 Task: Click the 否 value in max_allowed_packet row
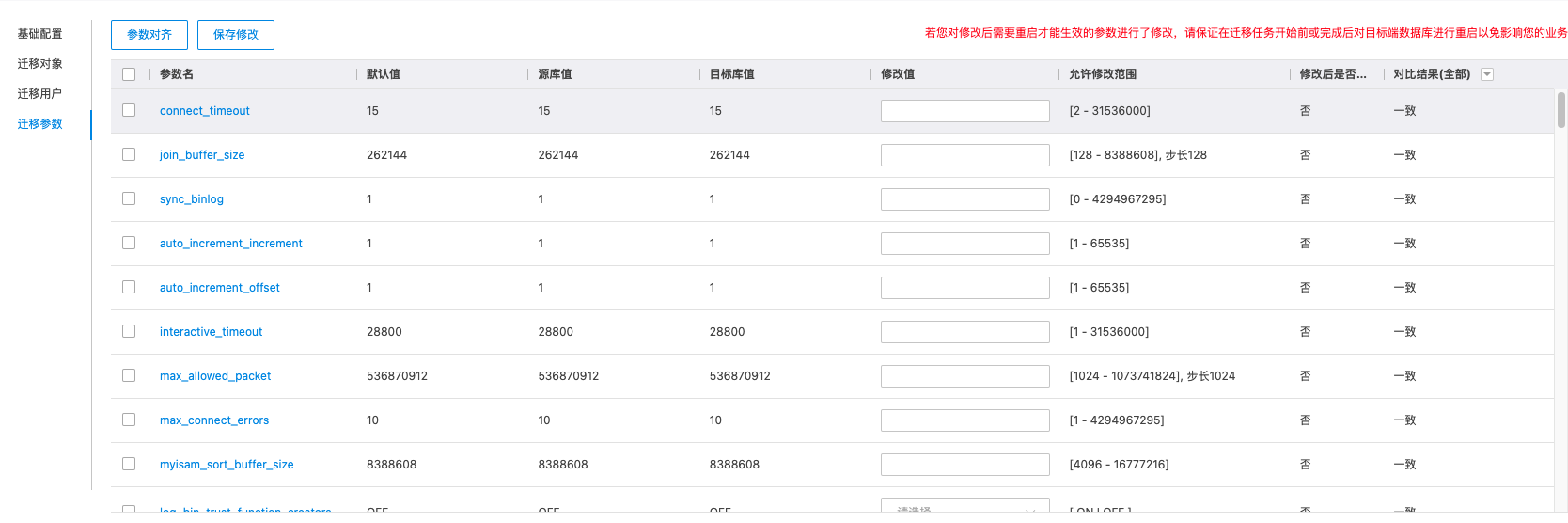pos(1305,376)
